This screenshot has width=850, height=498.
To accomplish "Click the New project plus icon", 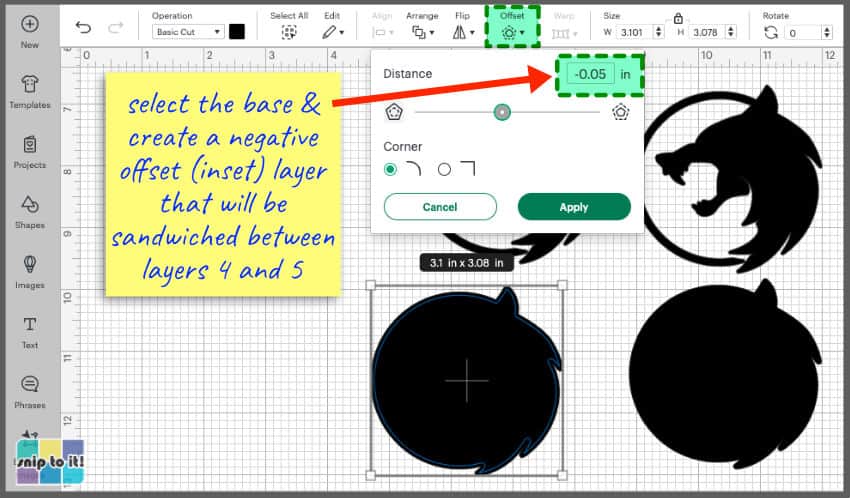I will tap(29, 24).
